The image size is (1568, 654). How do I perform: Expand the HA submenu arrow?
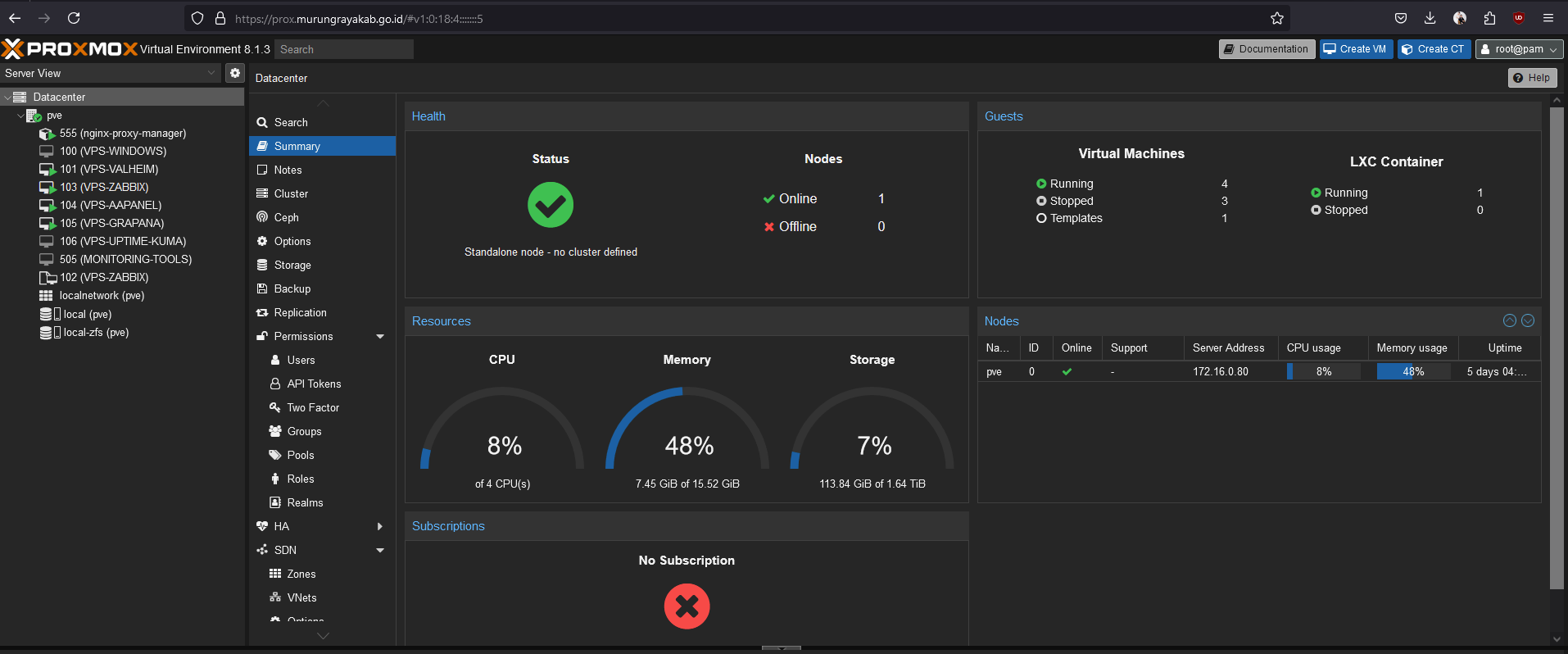(x=379, y=526)
